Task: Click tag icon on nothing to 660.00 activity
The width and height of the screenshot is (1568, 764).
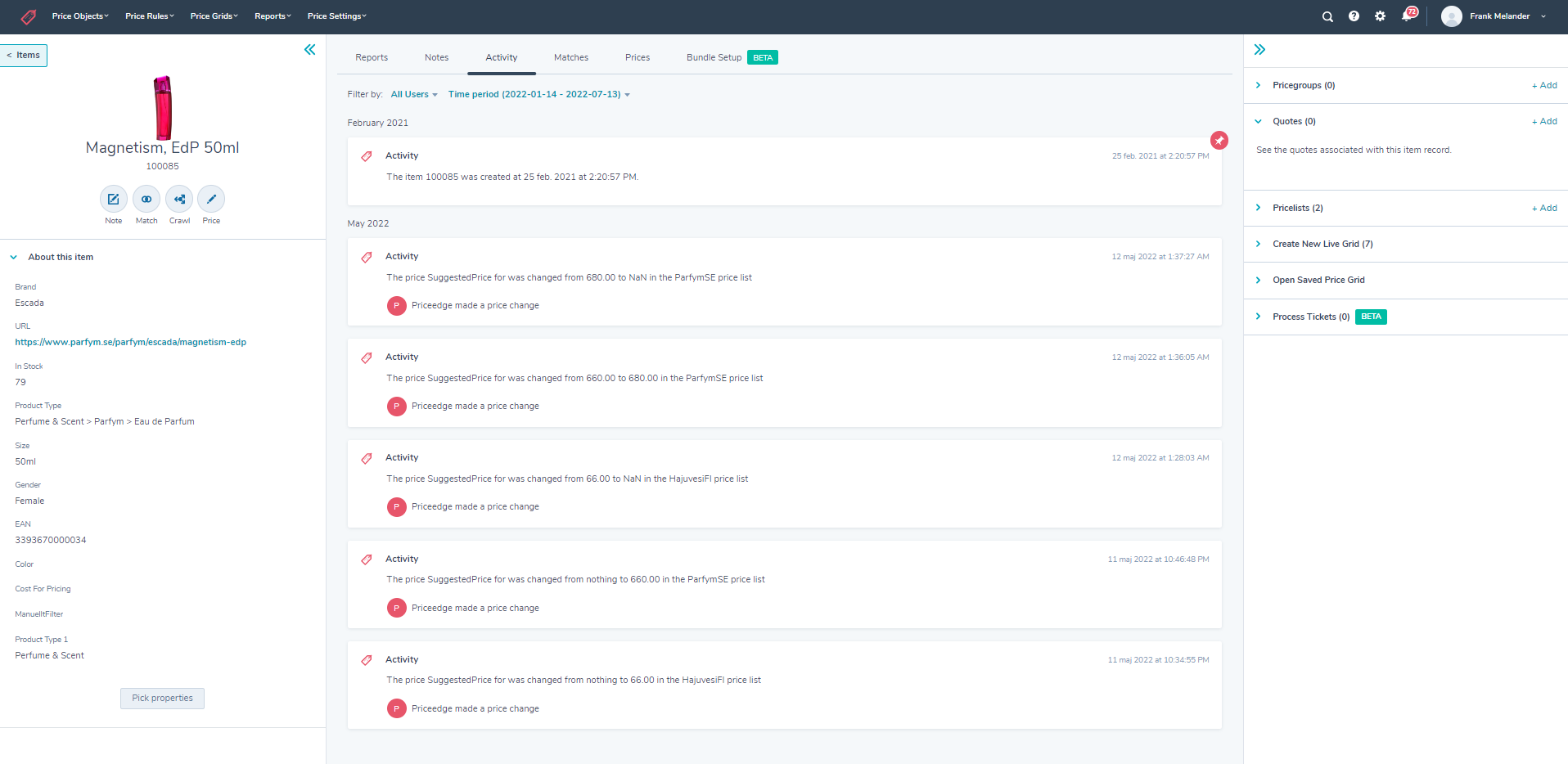Action: (367, 560)
